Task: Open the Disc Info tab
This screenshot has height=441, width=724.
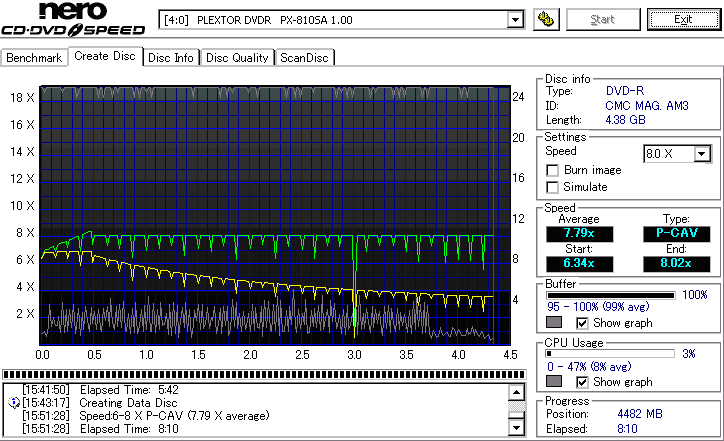Action: (x=171, y=58)
